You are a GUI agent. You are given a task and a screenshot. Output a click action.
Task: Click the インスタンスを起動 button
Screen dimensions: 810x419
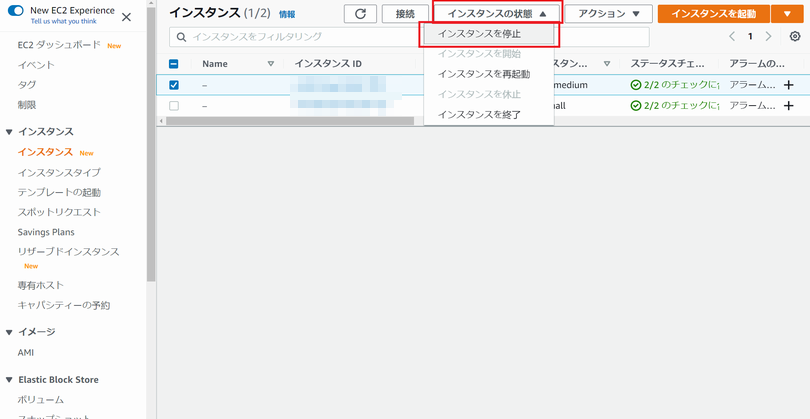coord(714,14)
